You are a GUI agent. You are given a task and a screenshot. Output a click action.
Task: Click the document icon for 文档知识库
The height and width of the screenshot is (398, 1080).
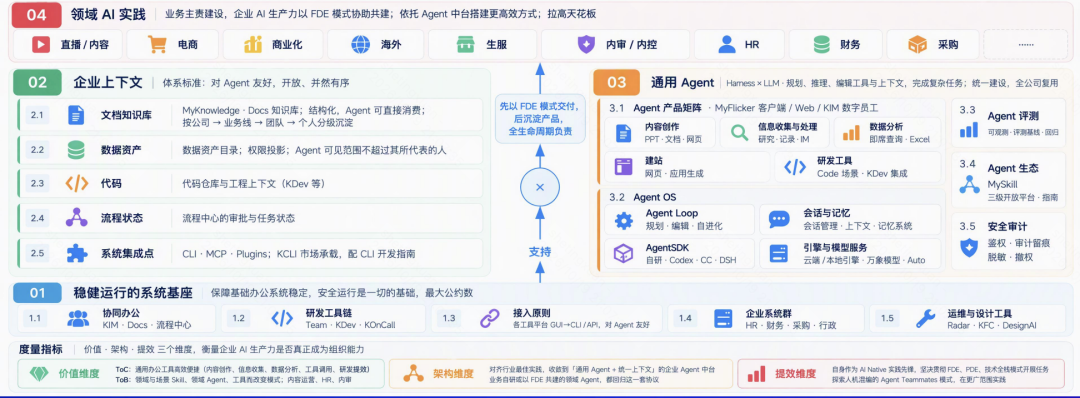[76, 115]
